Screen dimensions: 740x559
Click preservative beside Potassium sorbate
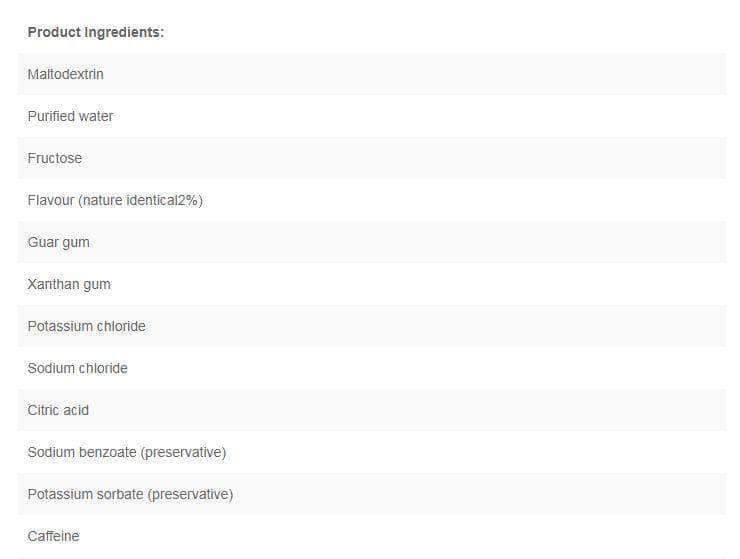point(191,494)
